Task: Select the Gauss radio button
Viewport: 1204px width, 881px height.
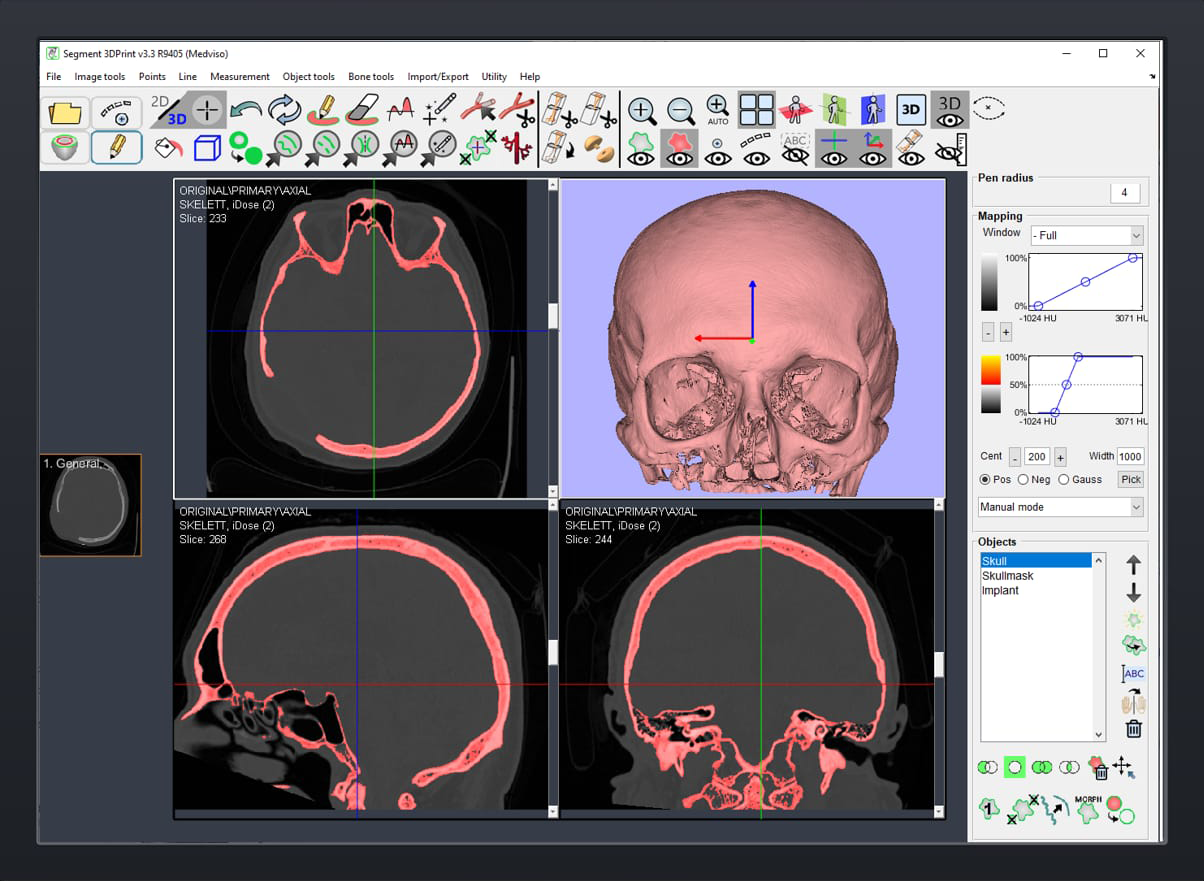Action: (1063, 480)
